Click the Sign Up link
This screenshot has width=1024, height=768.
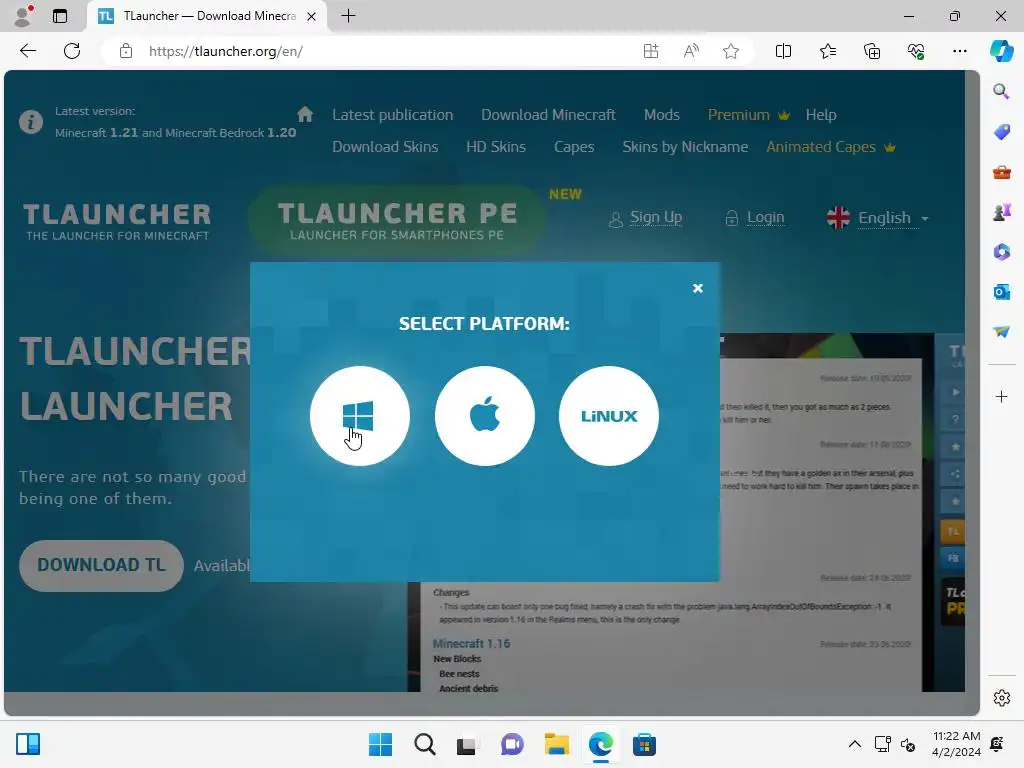645,217
